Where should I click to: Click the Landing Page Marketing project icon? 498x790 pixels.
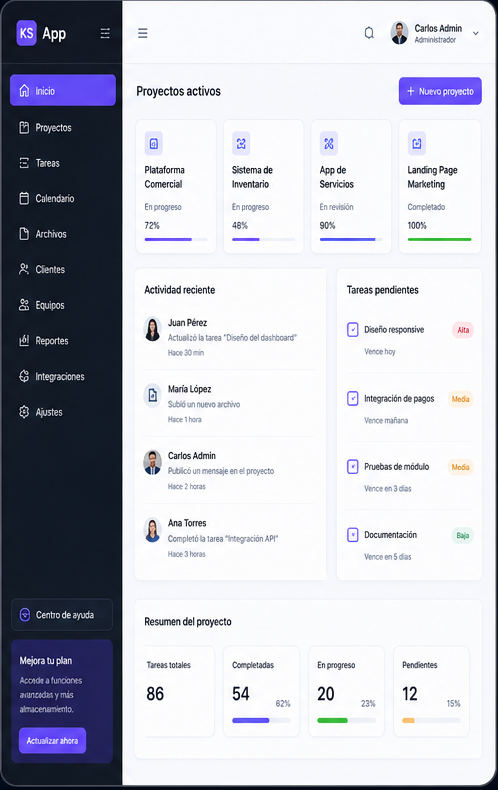[x=417, y=144]
